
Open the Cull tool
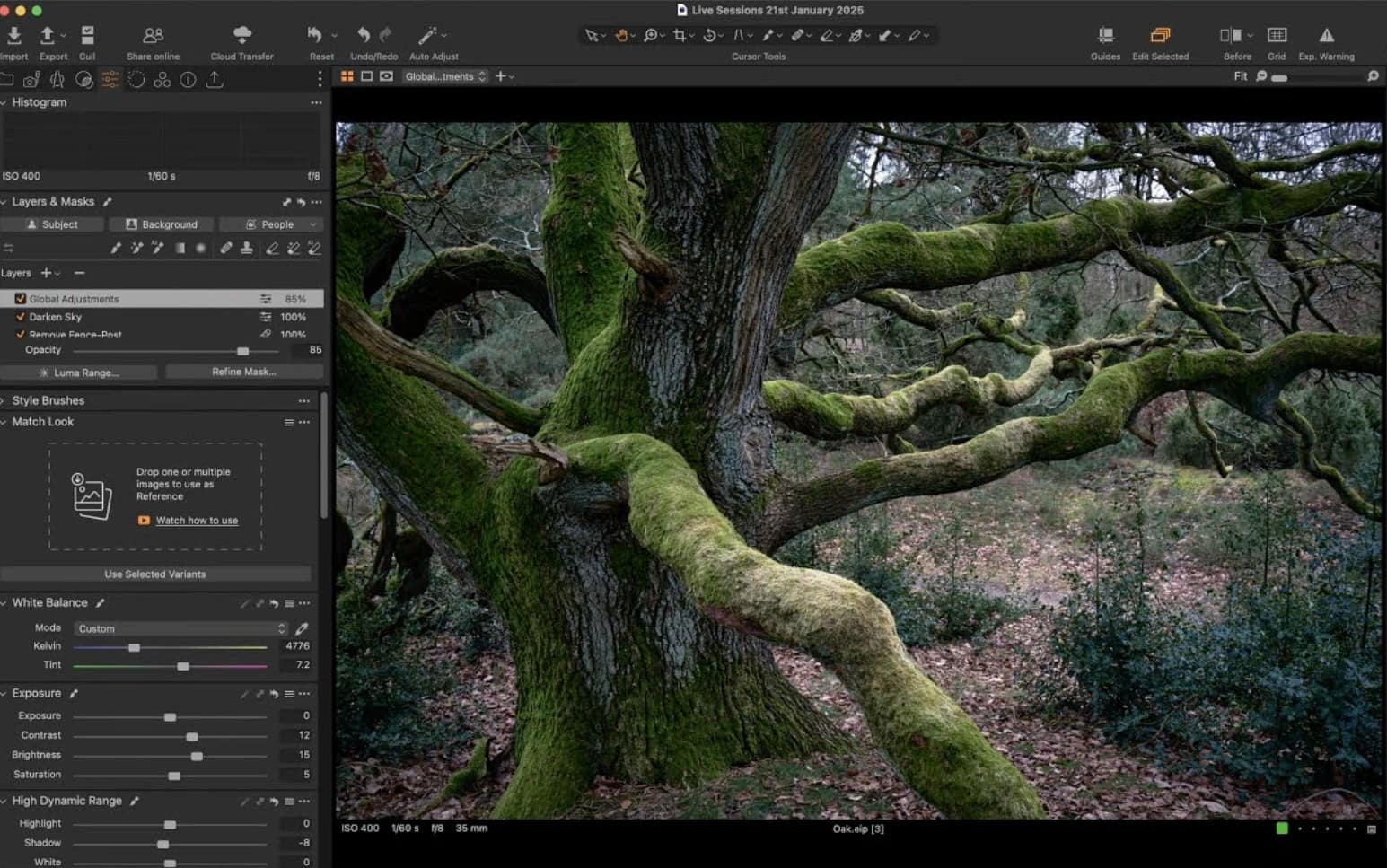87,36
